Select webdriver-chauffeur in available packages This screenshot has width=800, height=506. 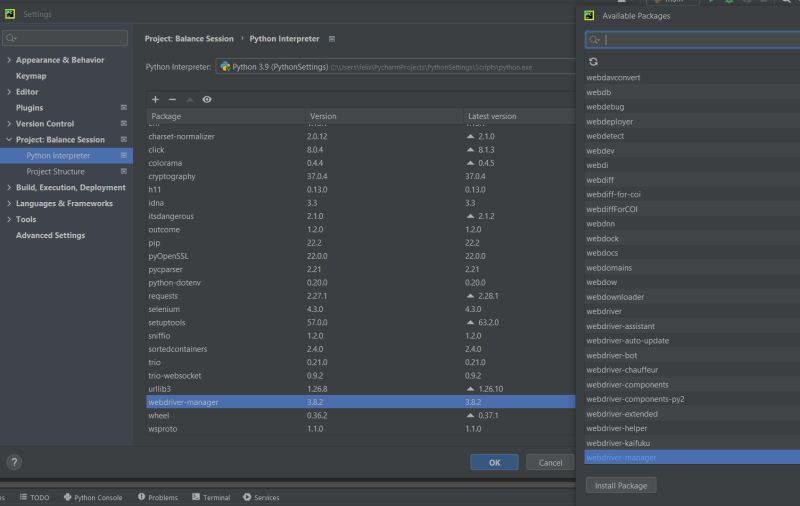click(692, 370)
